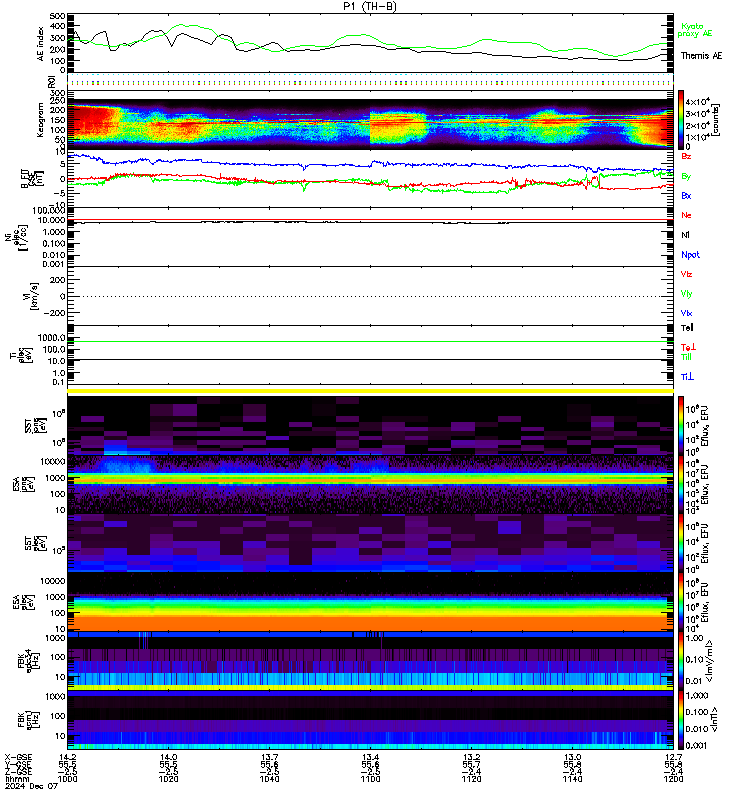This screenshot has width=750, height=800.
Task: Select the [counts] color bar label
Action: pos(715,120)
